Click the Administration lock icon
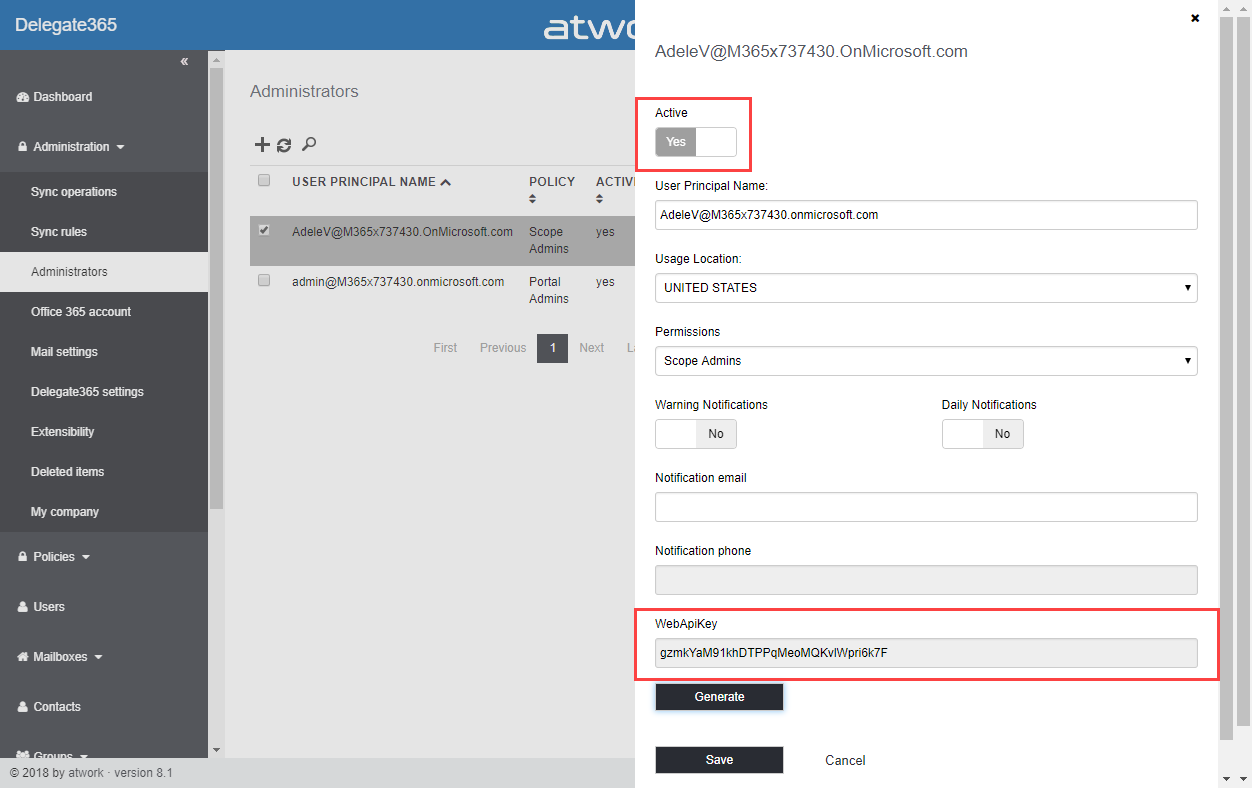This screenshot has width=1252, height=788. tap(23, 147)
